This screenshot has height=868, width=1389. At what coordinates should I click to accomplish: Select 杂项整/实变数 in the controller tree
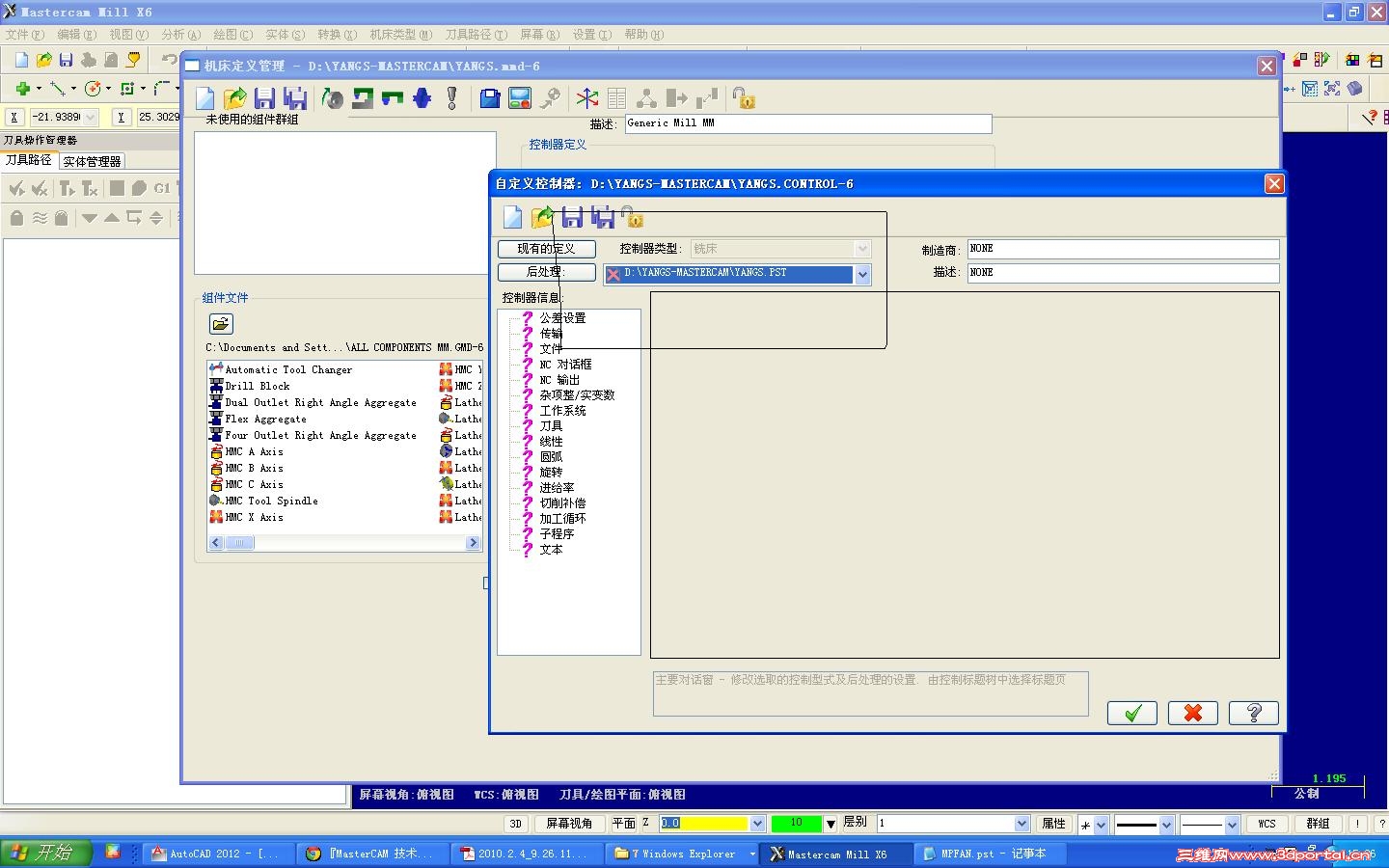click(x=577, y=395)
